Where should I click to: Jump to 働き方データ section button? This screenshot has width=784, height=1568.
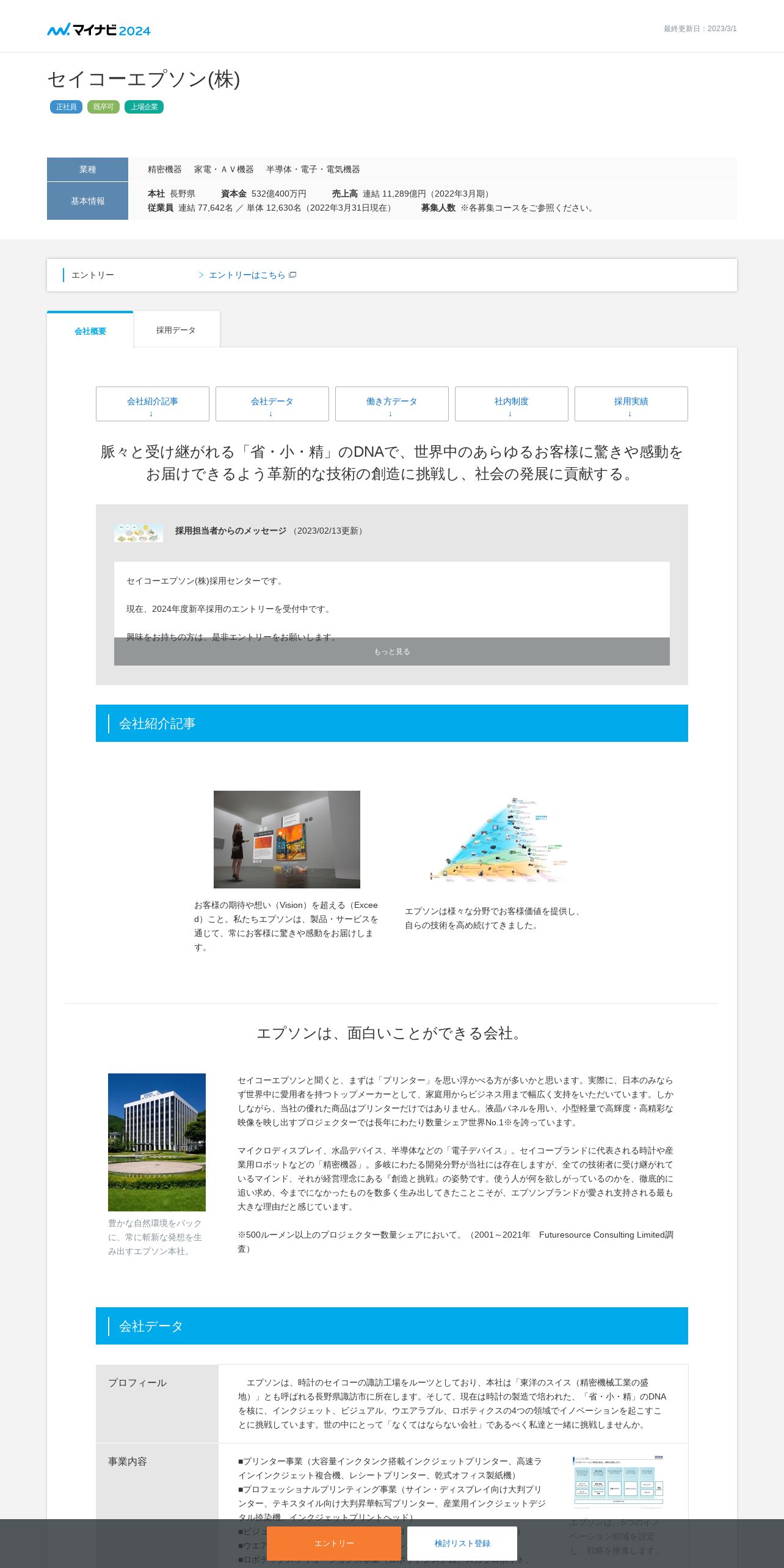pyautogui.click(x=392, y=404)
